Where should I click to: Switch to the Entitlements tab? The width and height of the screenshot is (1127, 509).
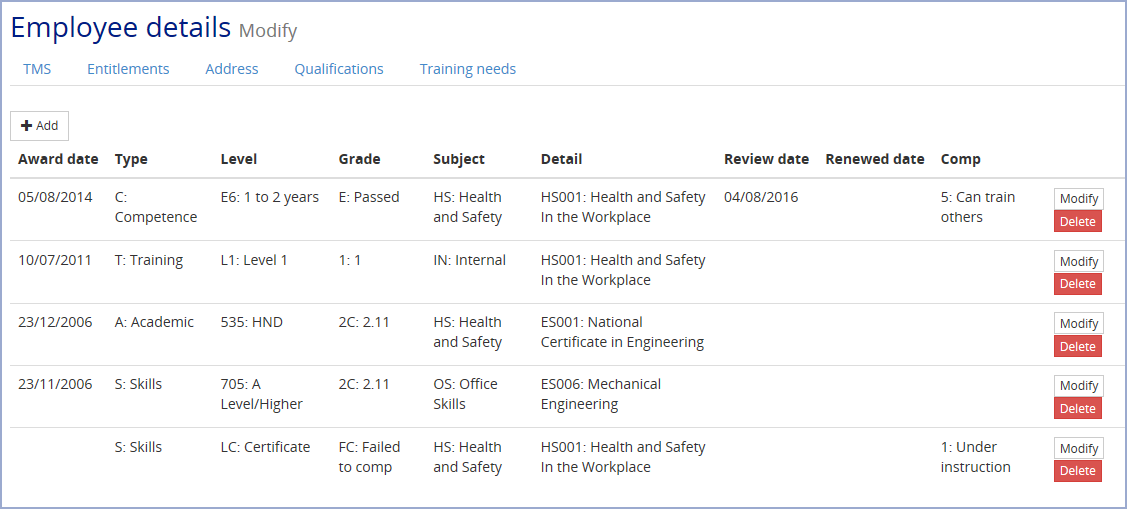[128, 69]
